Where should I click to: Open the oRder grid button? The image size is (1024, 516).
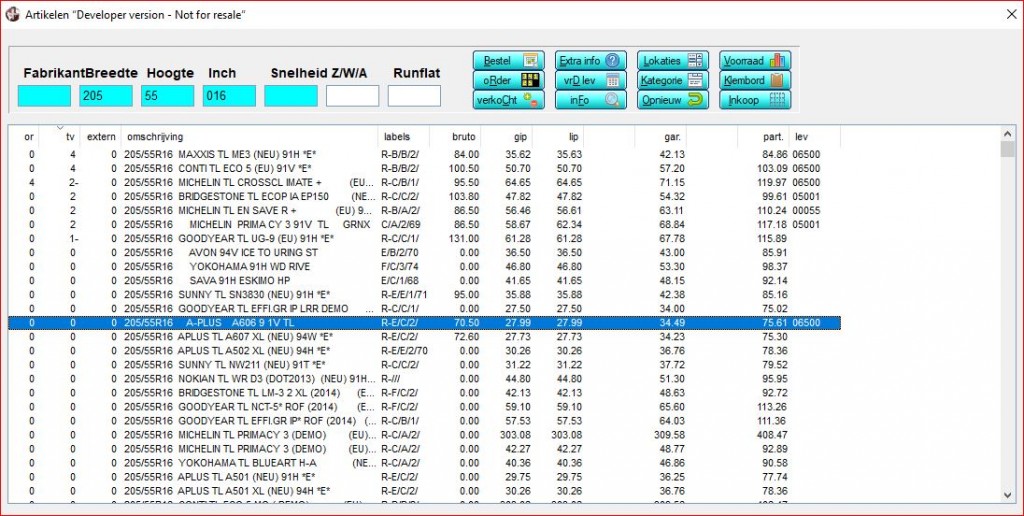coord(508,80)
